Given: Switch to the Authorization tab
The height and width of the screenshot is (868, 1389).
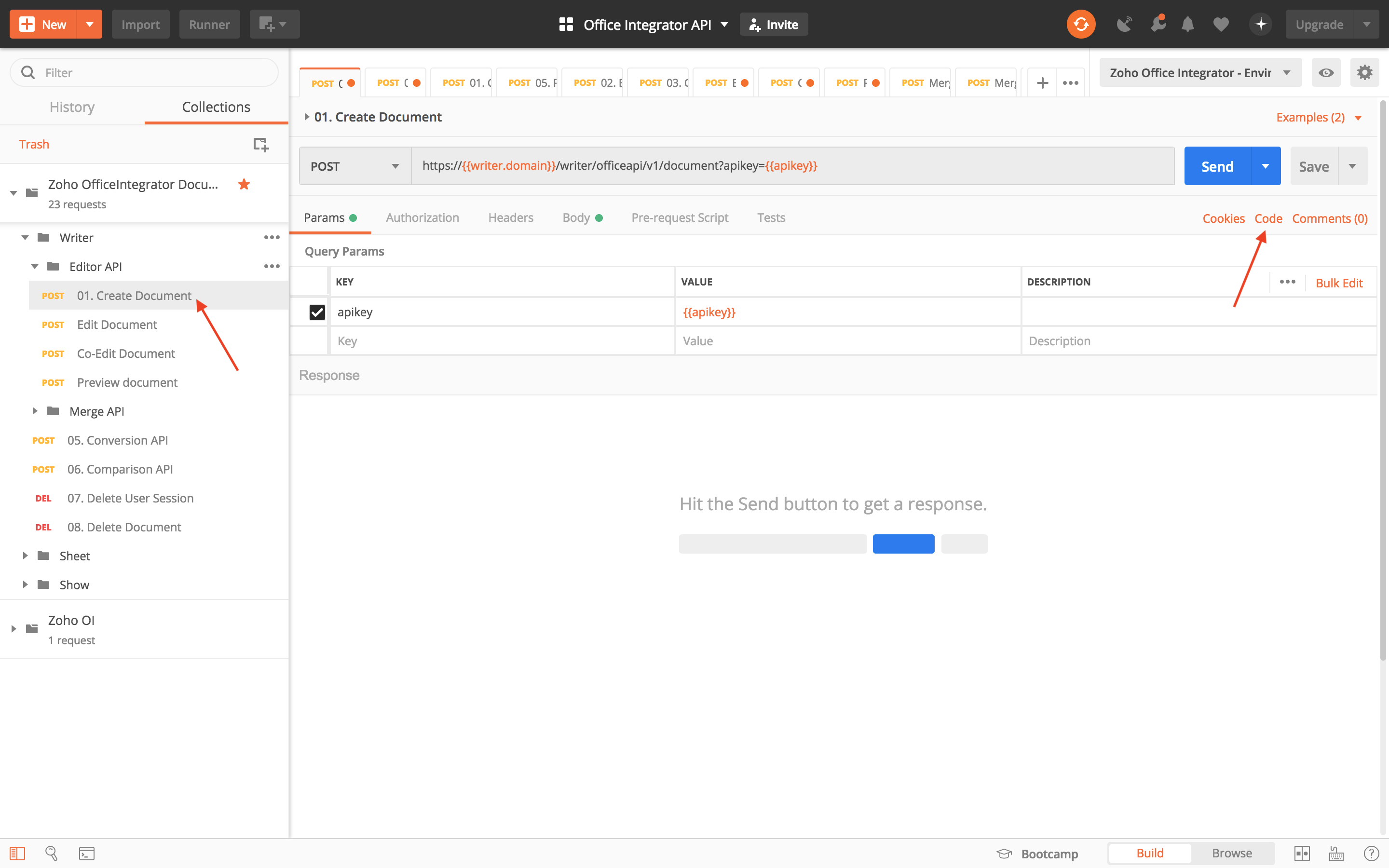Looking at the screenshot, I should point(422,217).
